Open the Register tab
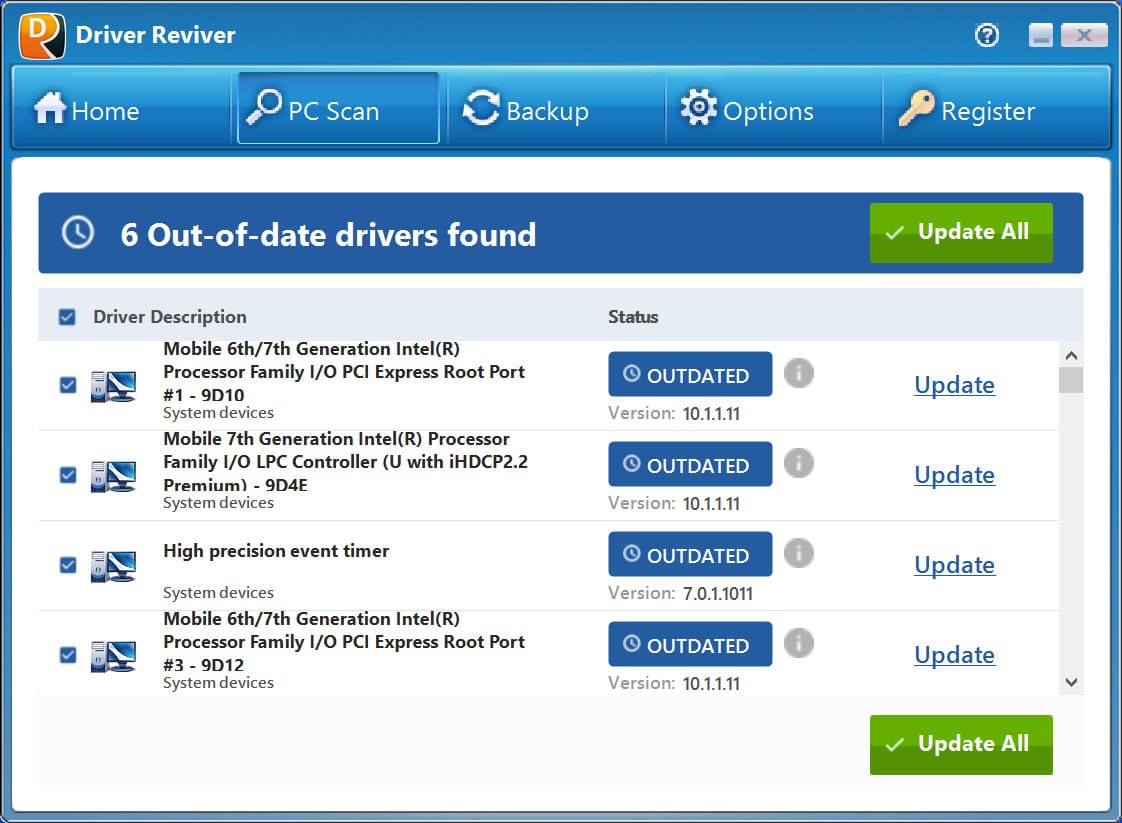Viewport: 1122px width, 823px height. click(995, 109)
